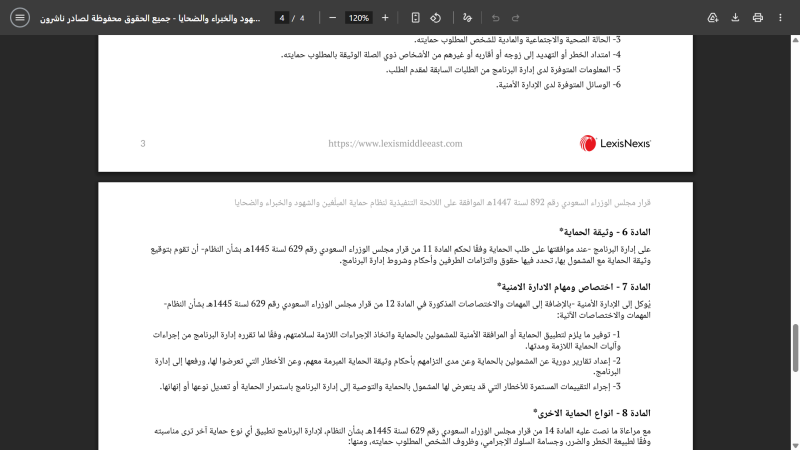The width and height of the screenshot is (800, 450).
Task: Click the Article 6 heading text
Action: click(605, 232)
